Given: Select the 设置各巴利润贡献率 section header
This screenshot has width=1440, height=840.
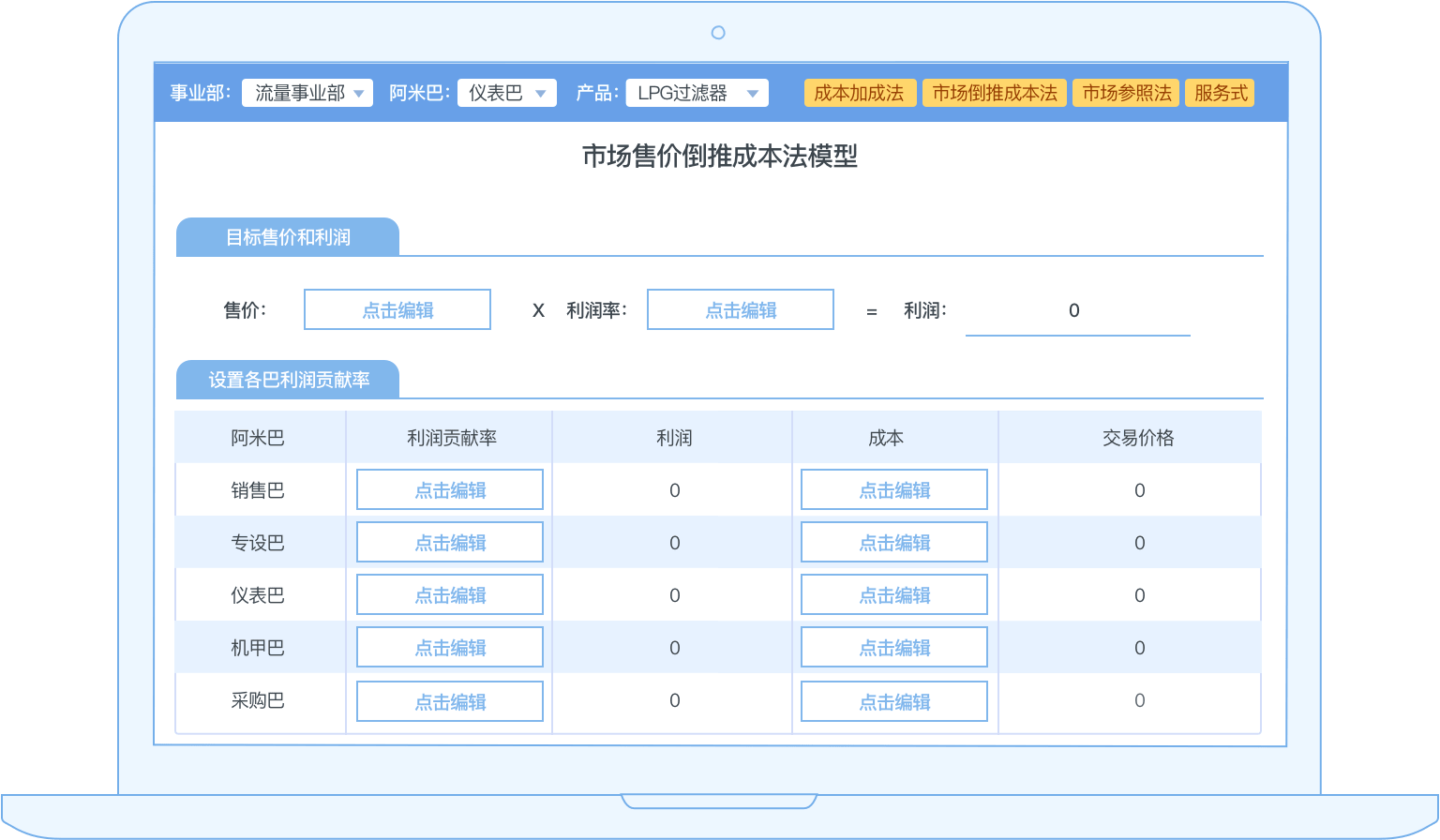Looking at the screenshot, I should [x=288, y=380].
